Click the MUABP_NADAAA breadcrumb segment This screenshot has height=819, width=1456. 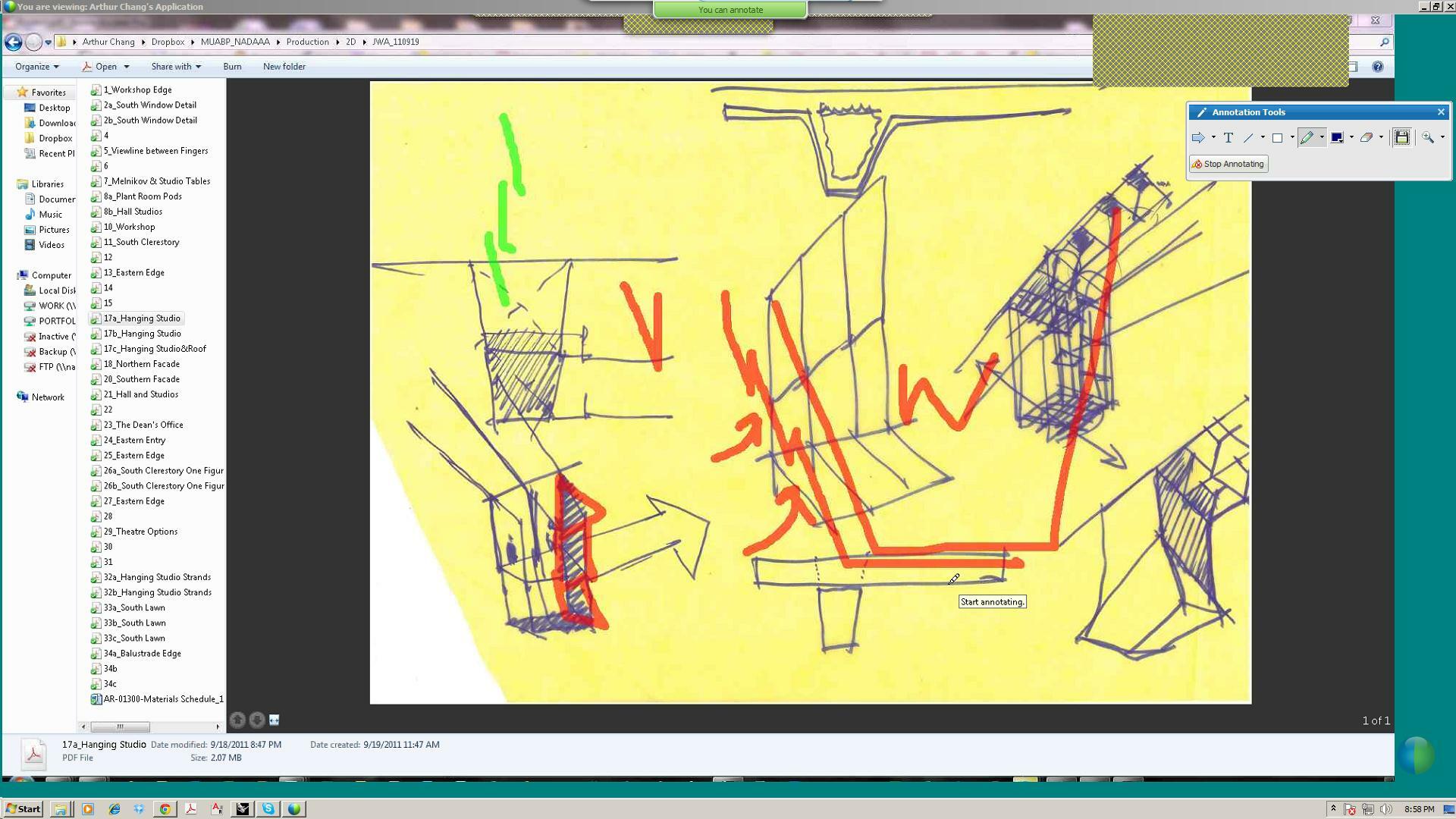pos(235,42)
